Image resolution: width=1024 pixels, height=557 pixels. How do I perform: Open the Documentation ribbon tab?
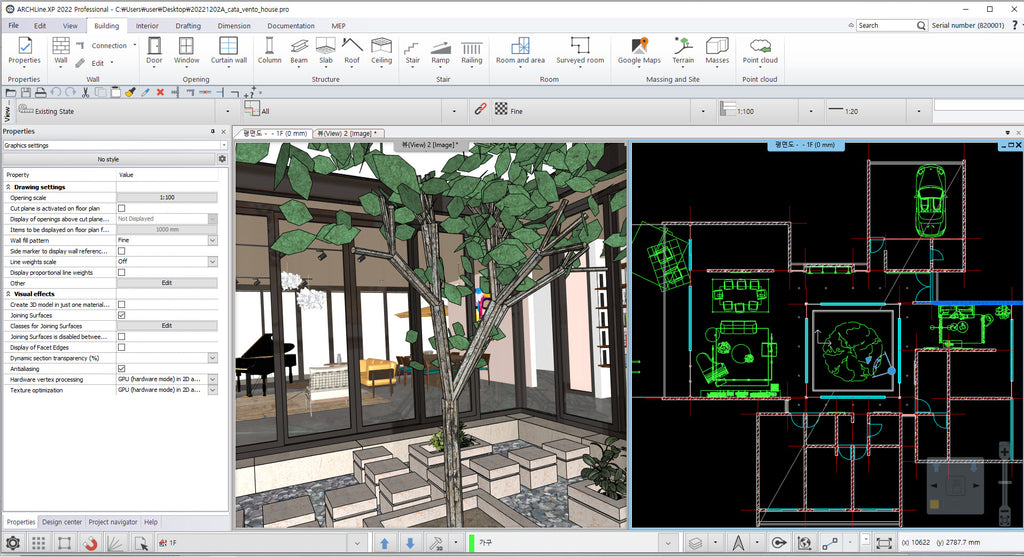[x=291, y=26]
